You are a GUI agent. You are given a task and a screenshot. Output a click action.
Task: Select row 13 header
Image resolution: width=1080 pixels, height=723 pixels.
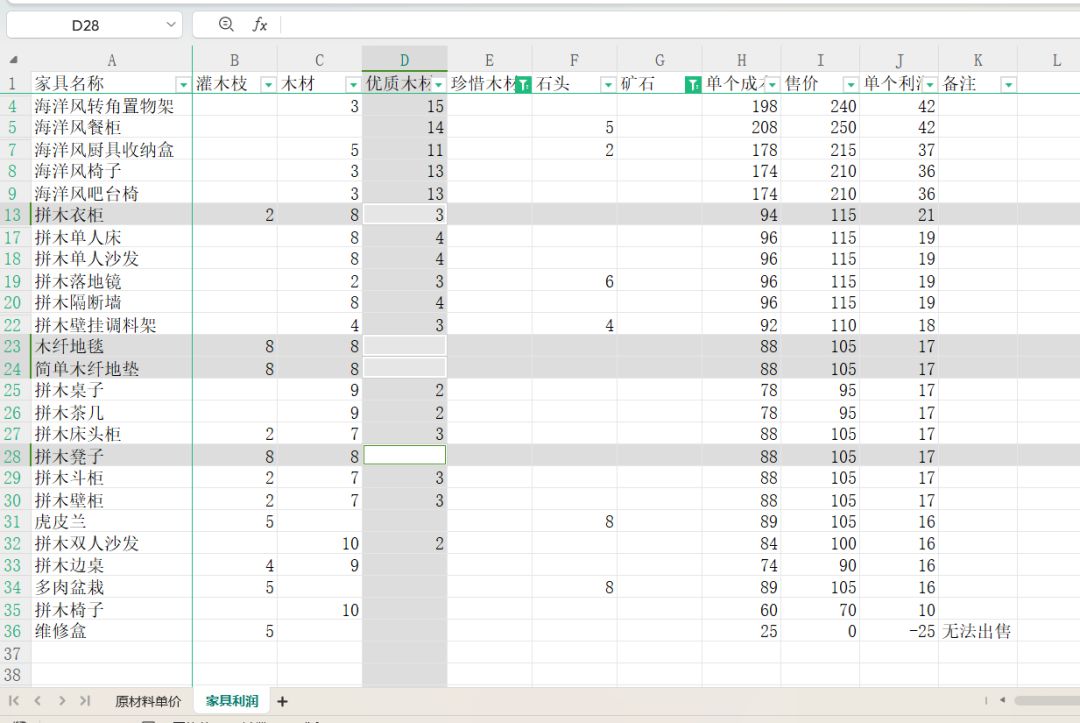click(x=13, y=215)
